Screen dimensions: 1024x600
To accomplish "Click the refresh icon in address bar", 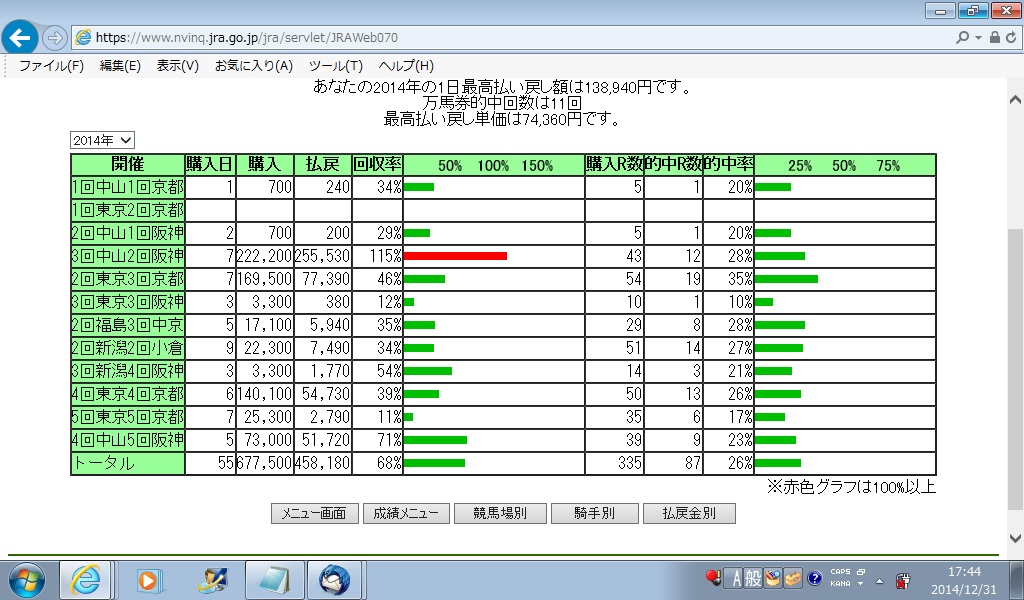I will coord(1010,37).
